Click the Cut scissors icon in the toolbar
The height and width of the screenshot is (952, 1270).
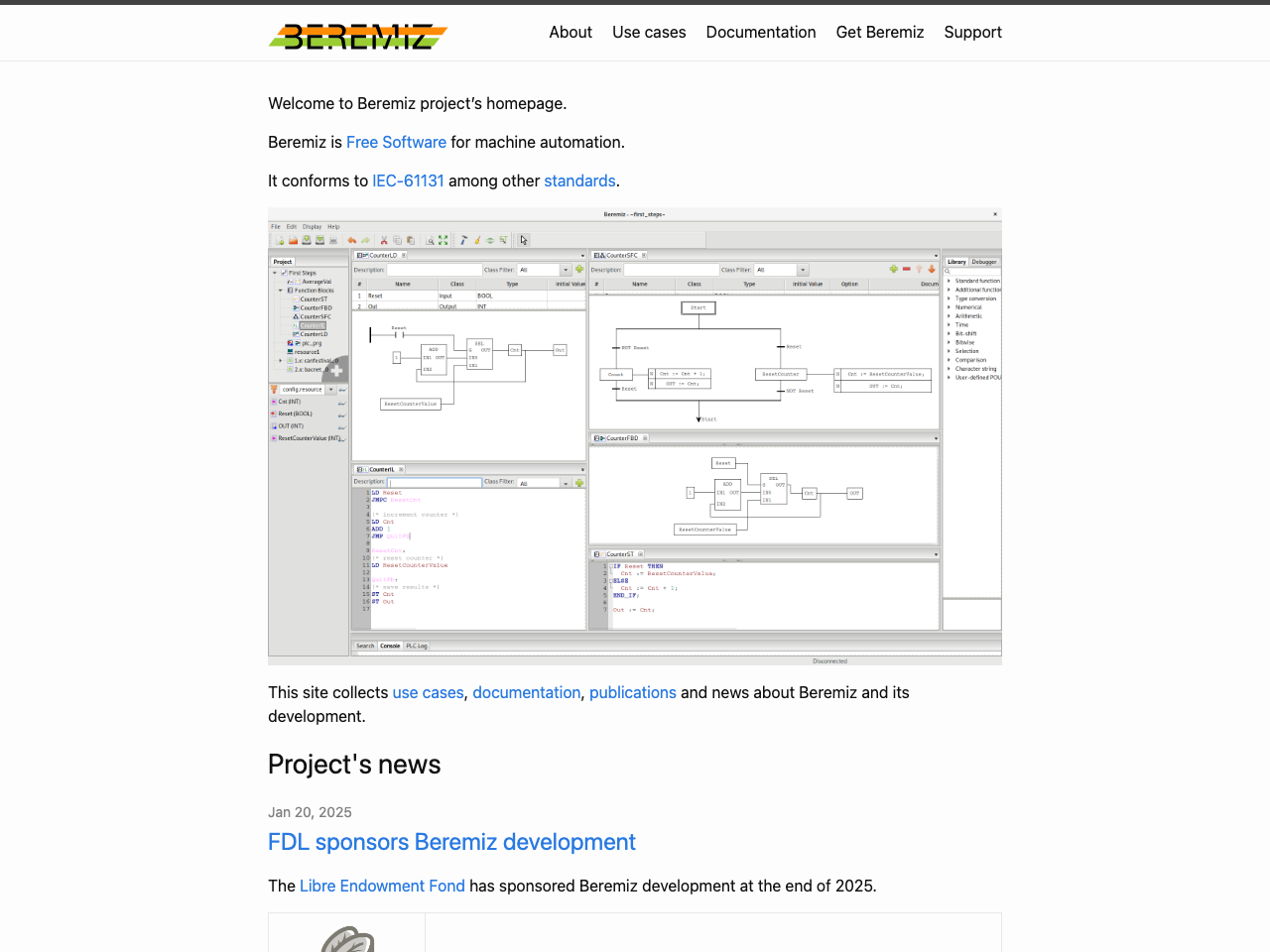pos(384,240)
